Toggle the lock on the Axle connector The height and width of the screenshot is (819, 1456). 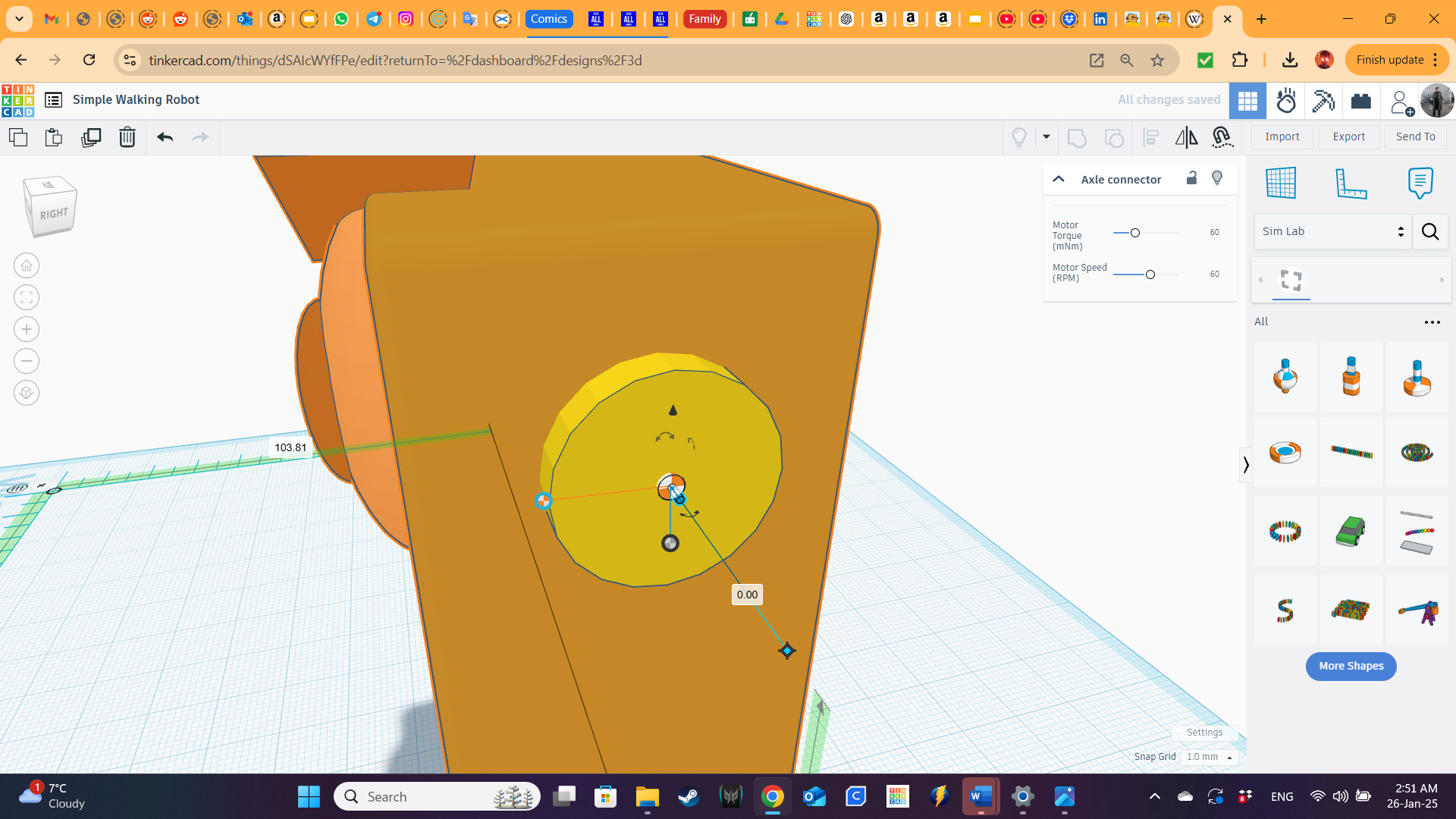[1191, 178]
